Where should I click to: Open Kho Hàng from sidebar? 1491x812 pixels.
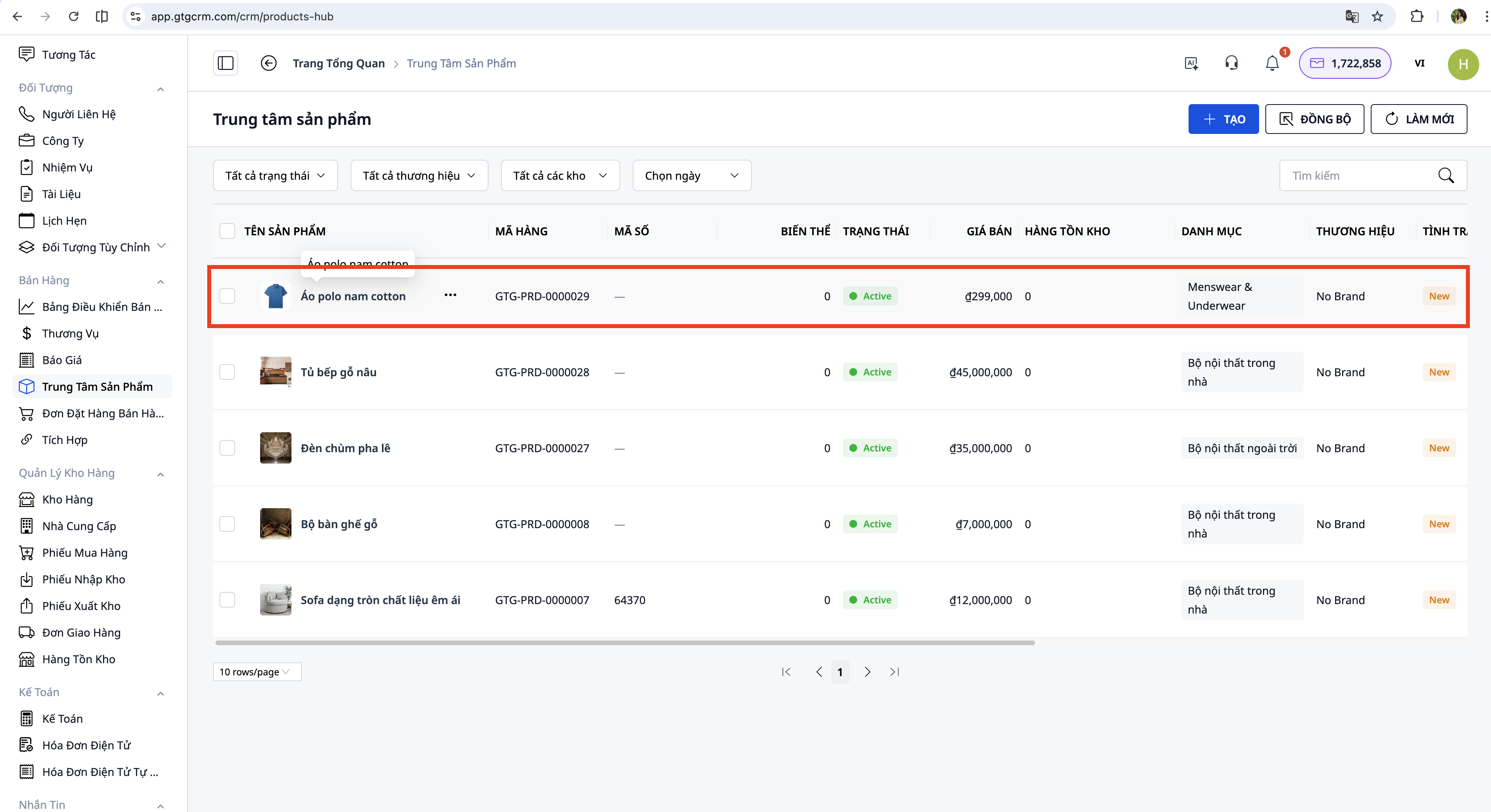67,499
